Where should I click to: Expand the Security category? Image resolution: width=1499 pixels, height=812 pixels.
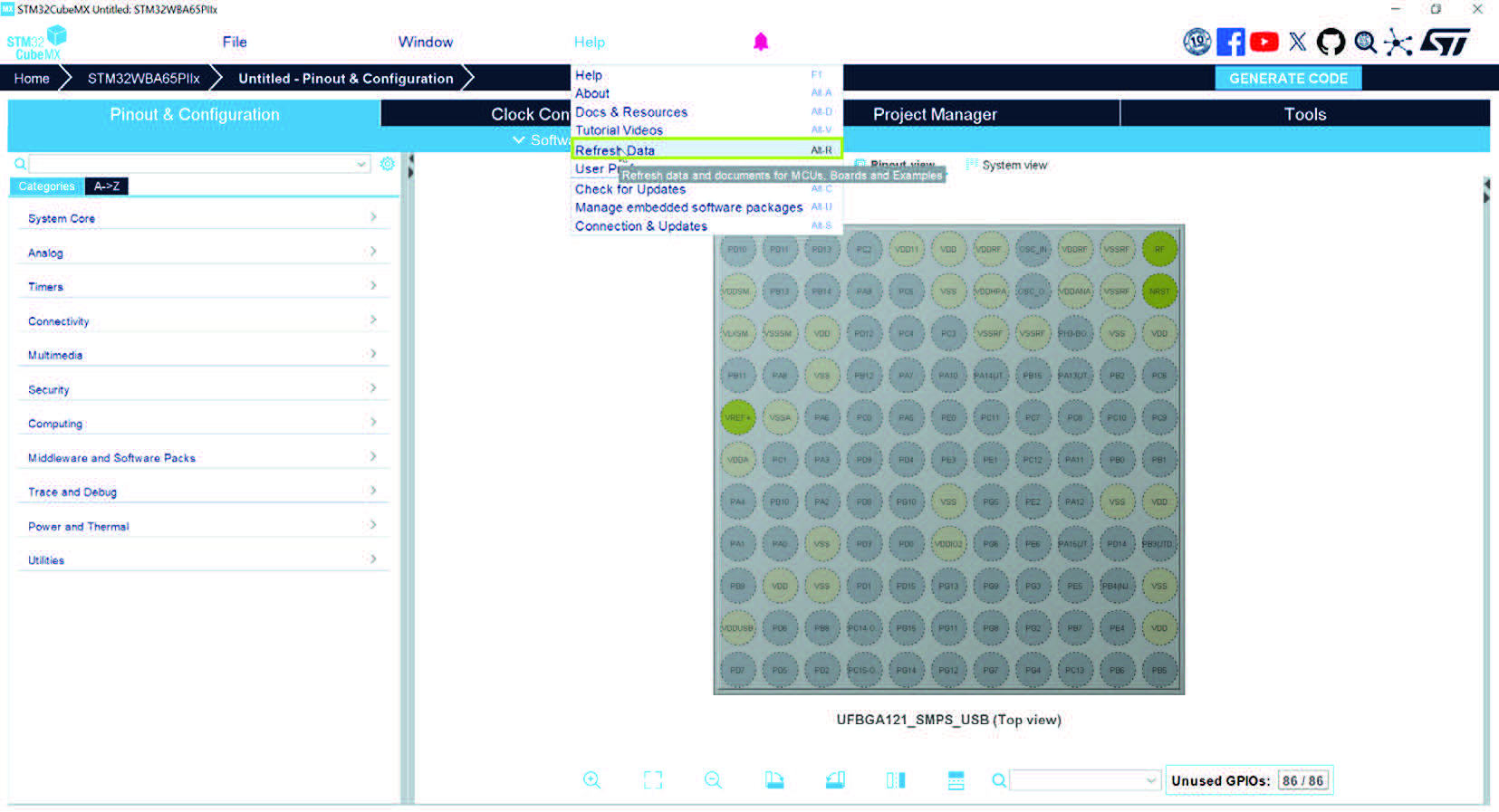(203, 389)
